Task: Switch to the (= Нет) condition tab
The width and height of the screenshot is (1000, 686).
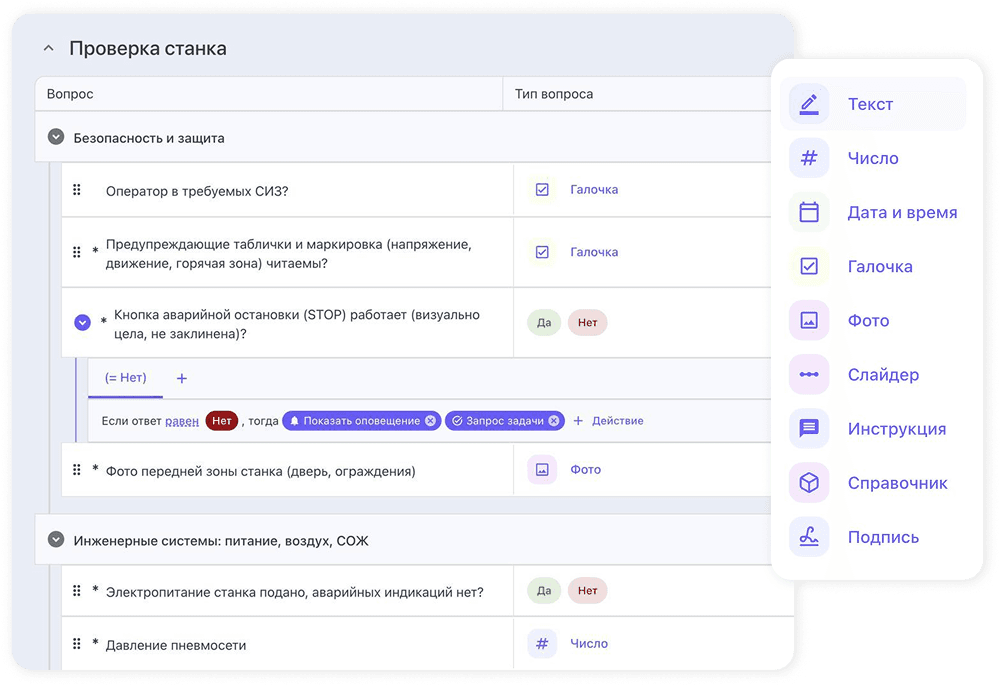Action: click(x=125, y=378)
